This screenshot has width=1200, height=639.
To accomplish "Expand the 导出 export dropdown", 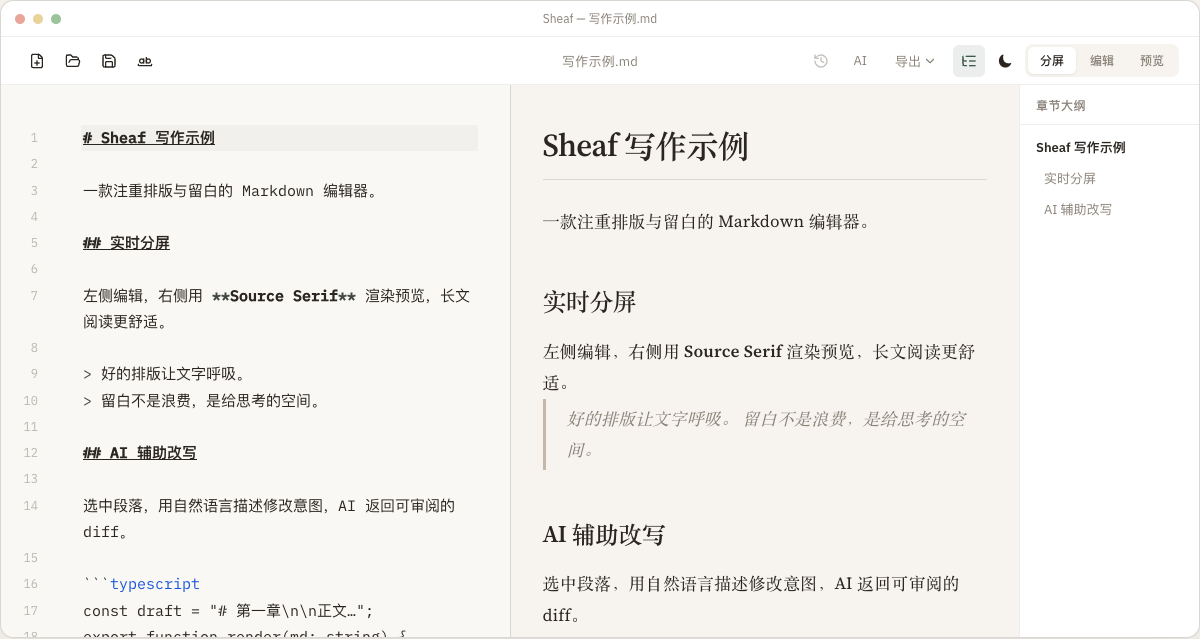I will [x=915, y=61].
